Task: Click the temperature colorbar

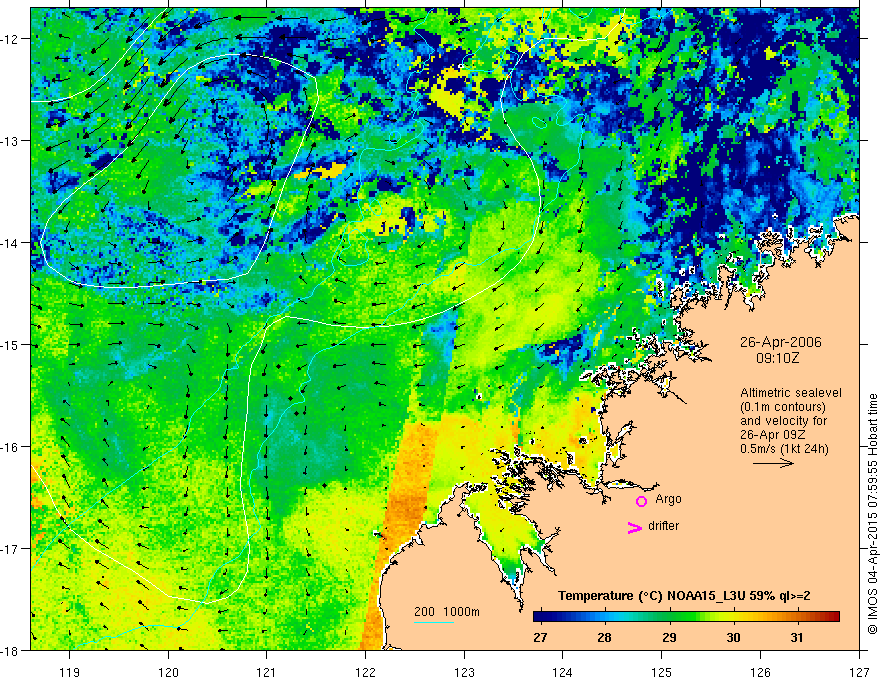Action: tap(686, 617)
